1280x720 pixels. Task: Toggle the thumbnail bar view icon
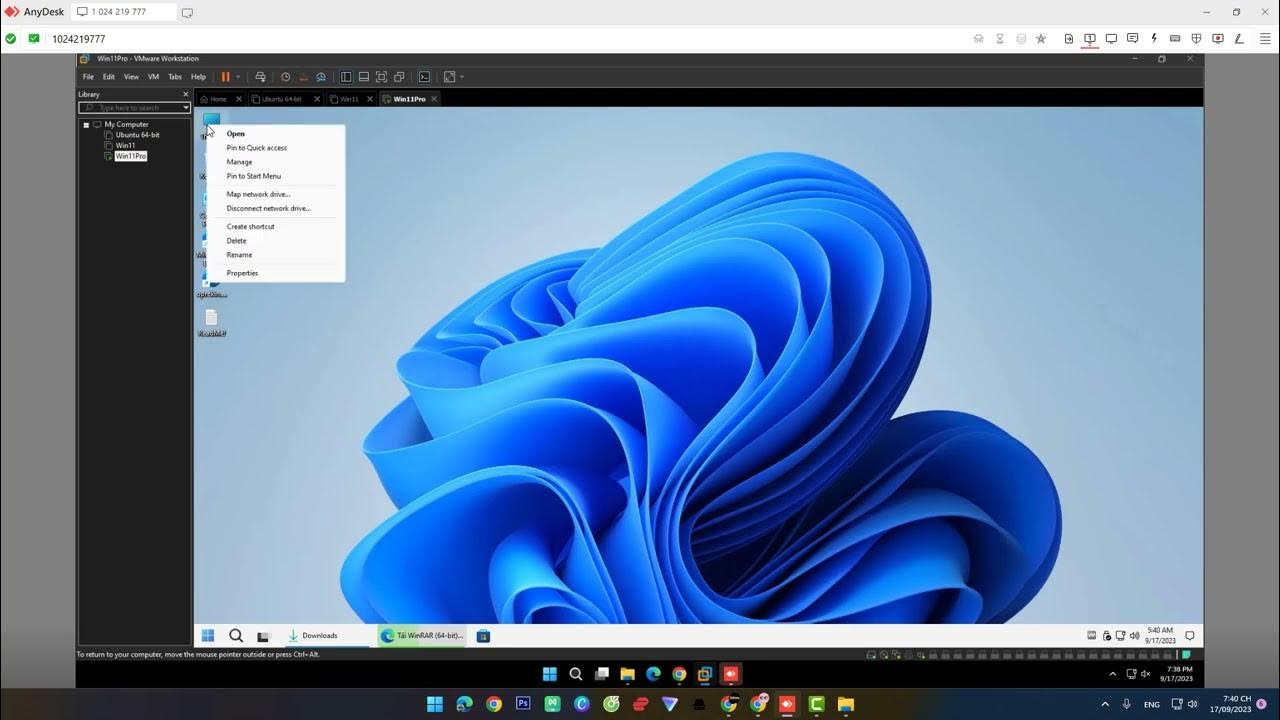click(x=364, y=77)
